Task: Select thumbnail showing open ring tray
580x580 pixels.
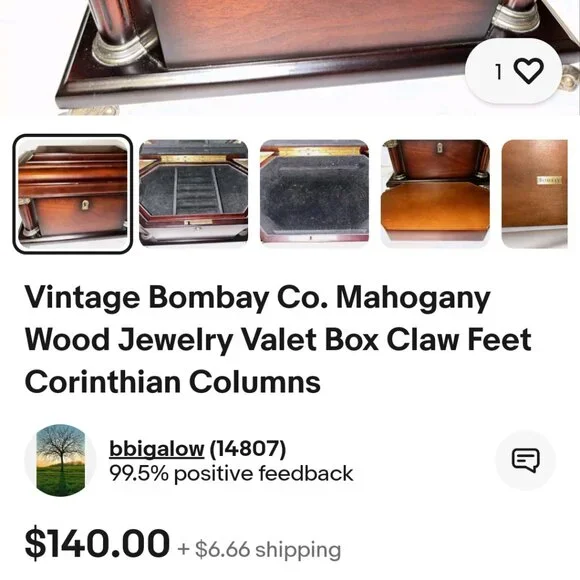Action: coord(193,193)
